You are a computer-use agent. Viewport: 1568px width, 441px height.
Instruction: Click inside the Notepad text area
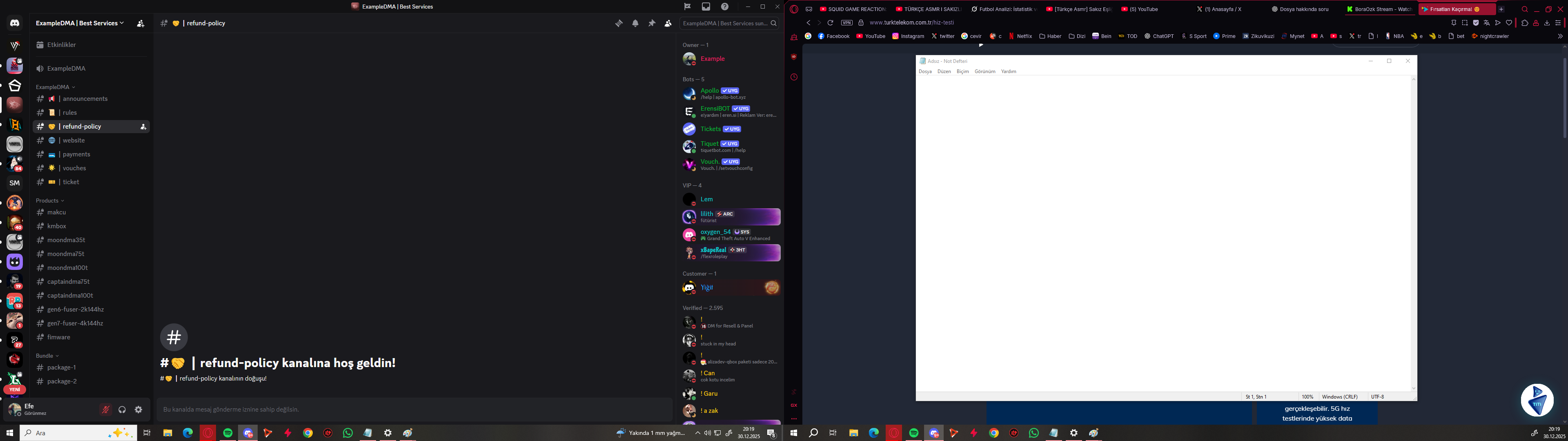(1163, 234)
